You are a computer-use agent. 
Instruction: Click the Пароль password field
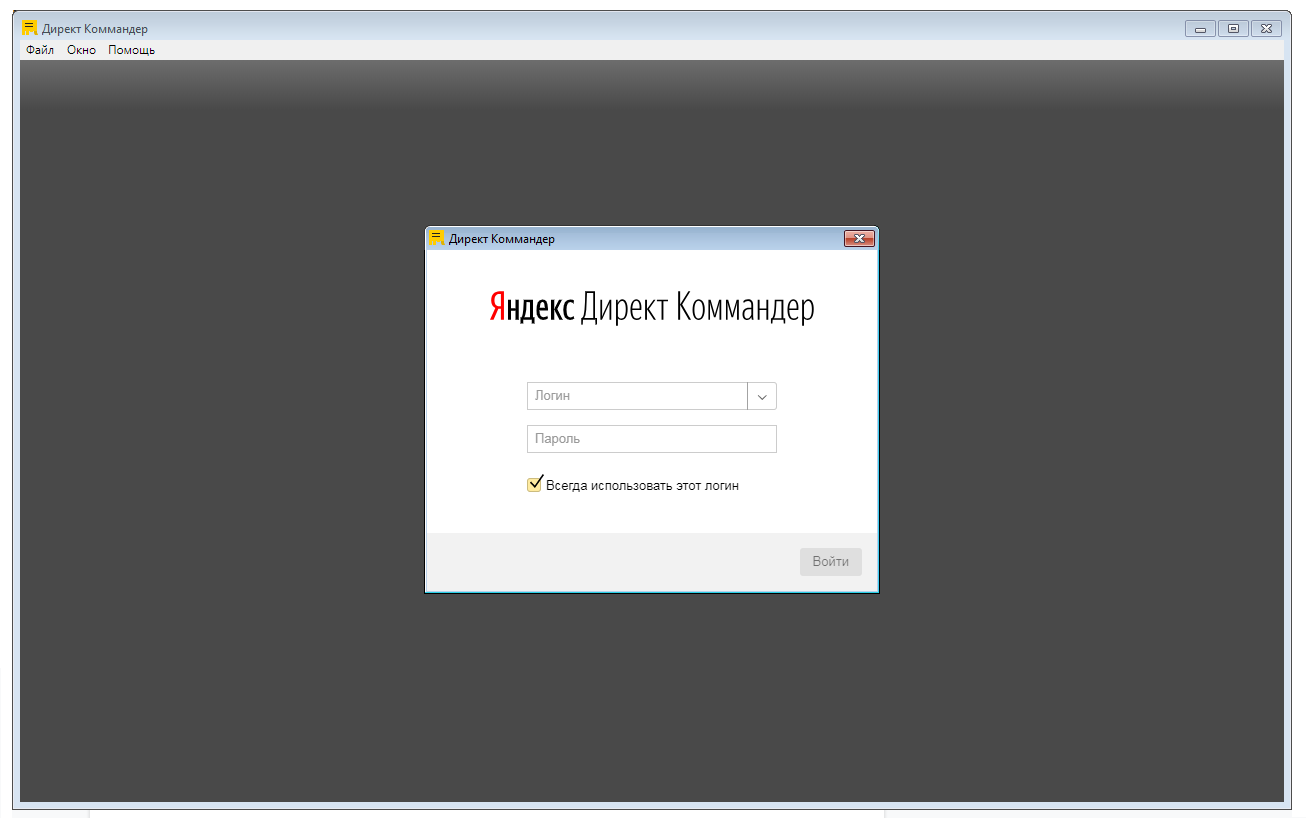(652, 439)
